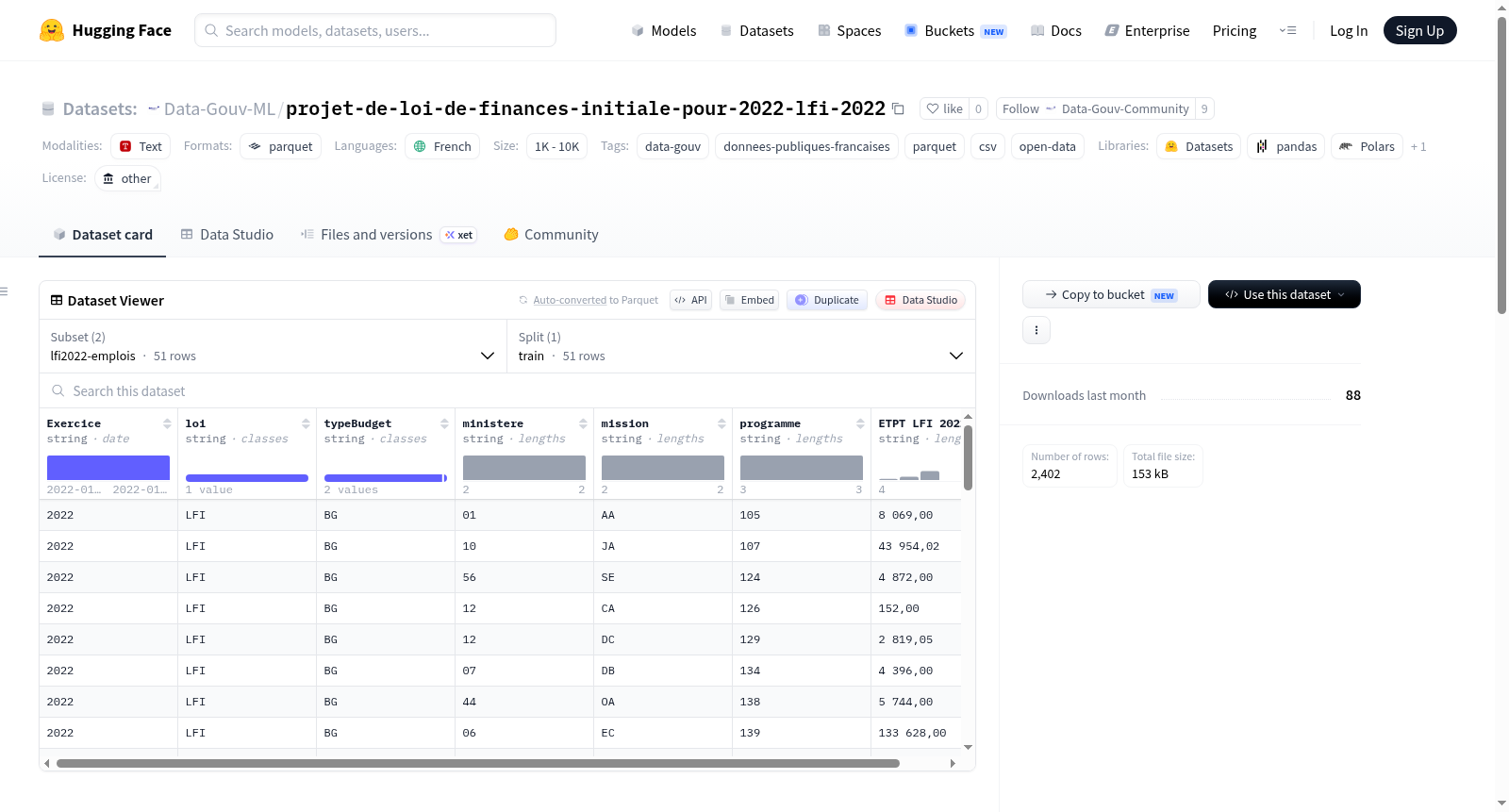
Task: Click the Embed button
Action: point(750,300)
